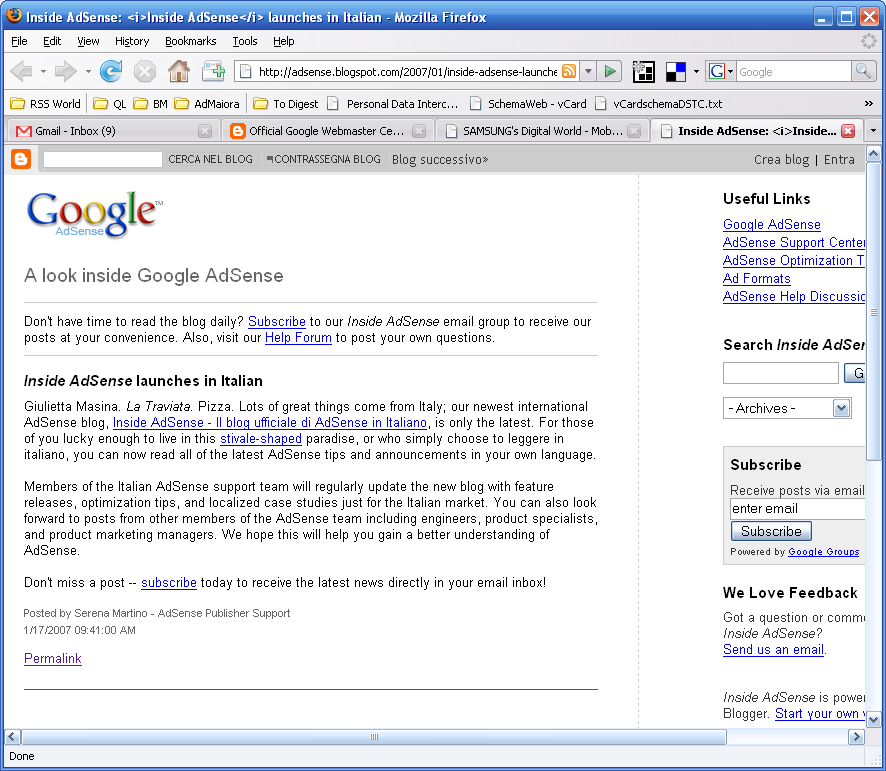The height and width of the screenshot is (771, 886).
Task: Open the Google Groups link
Action: (823, 552)
